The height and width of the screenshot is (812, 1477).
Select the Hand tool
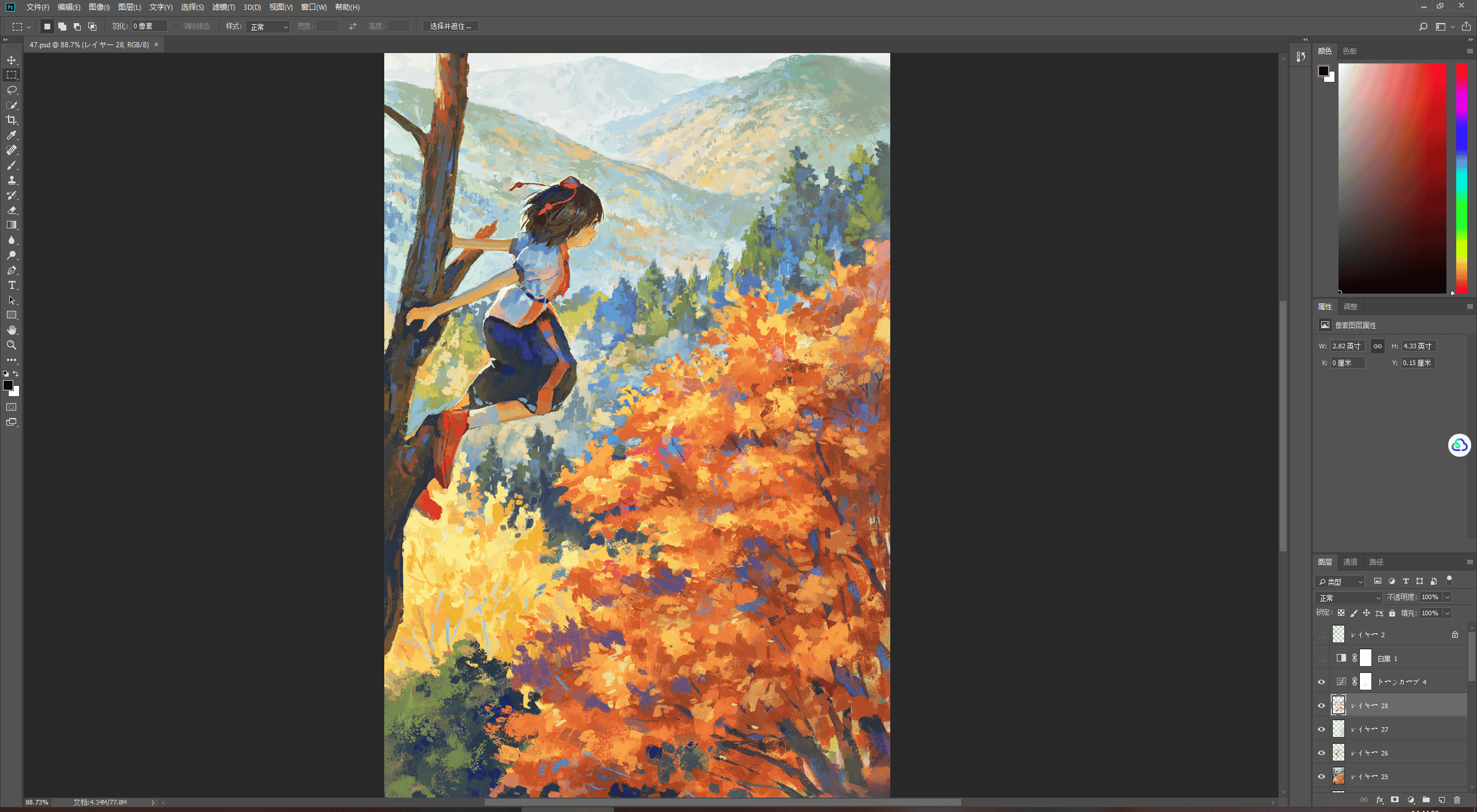pyautogui.click(x=12, y=330)
